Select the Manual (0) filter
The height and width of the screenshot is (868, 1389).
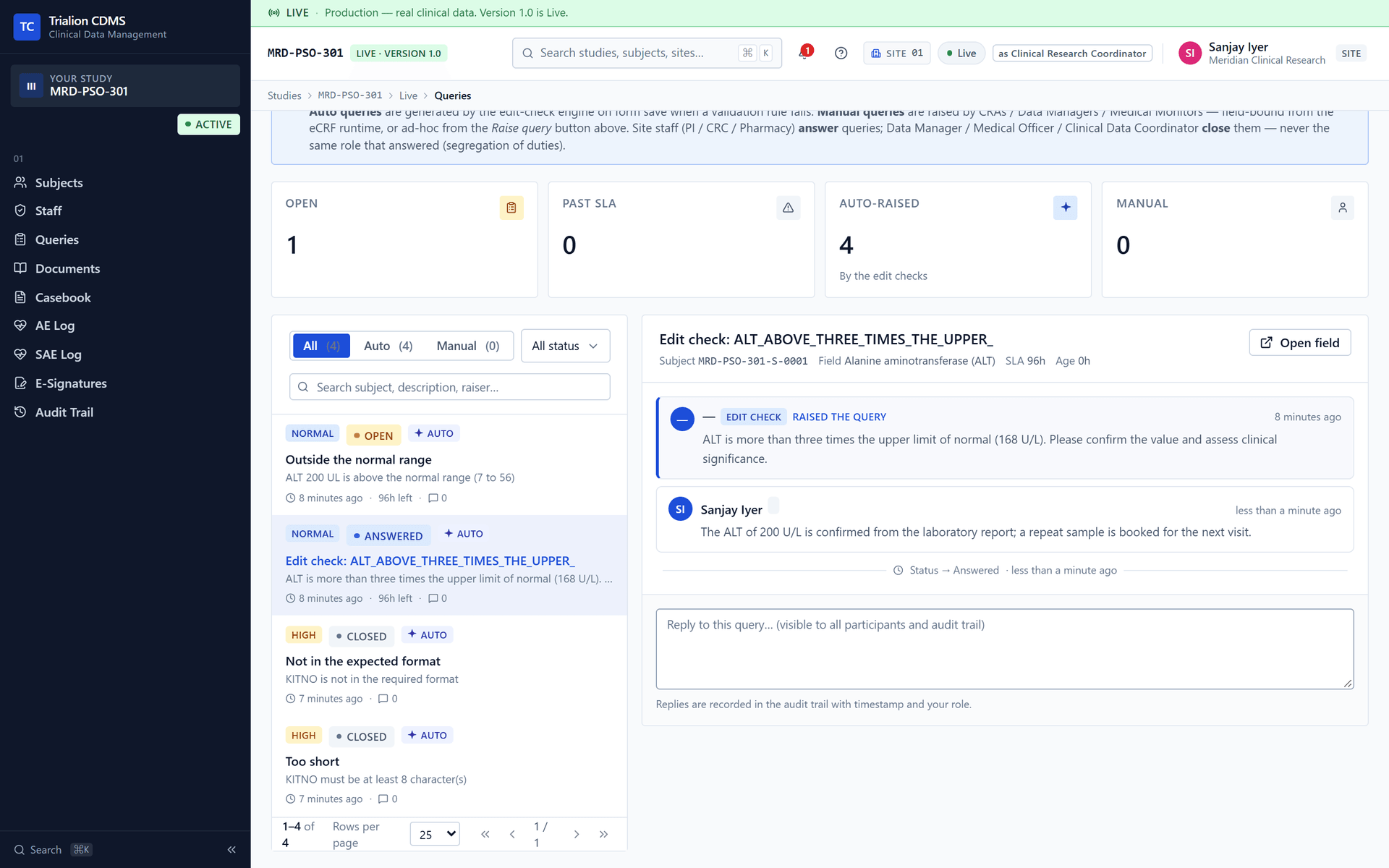click(x=468, y=346)
